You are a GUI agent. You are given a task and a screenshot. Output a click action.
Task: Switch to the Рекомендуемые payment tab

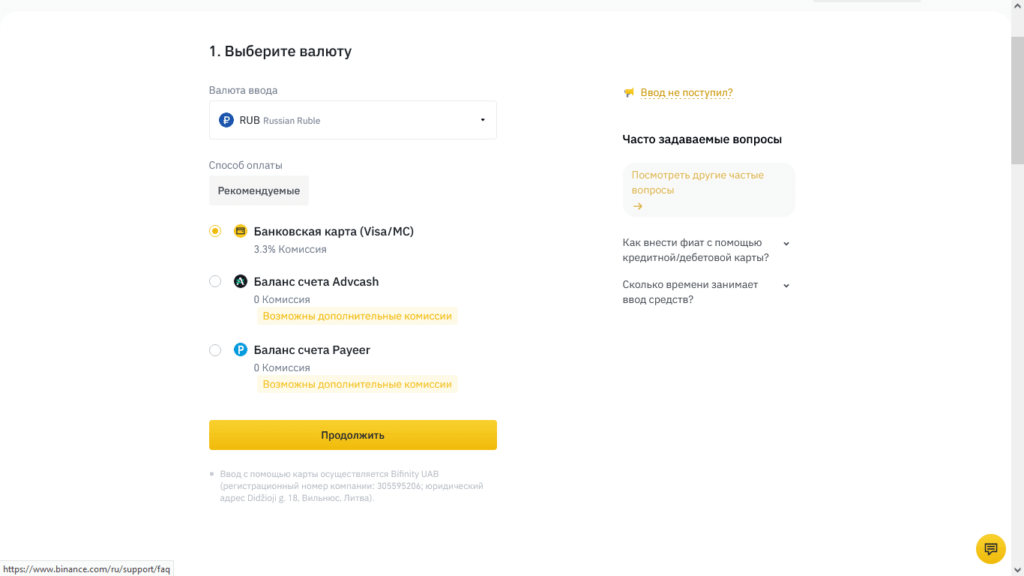pos(258,190)
